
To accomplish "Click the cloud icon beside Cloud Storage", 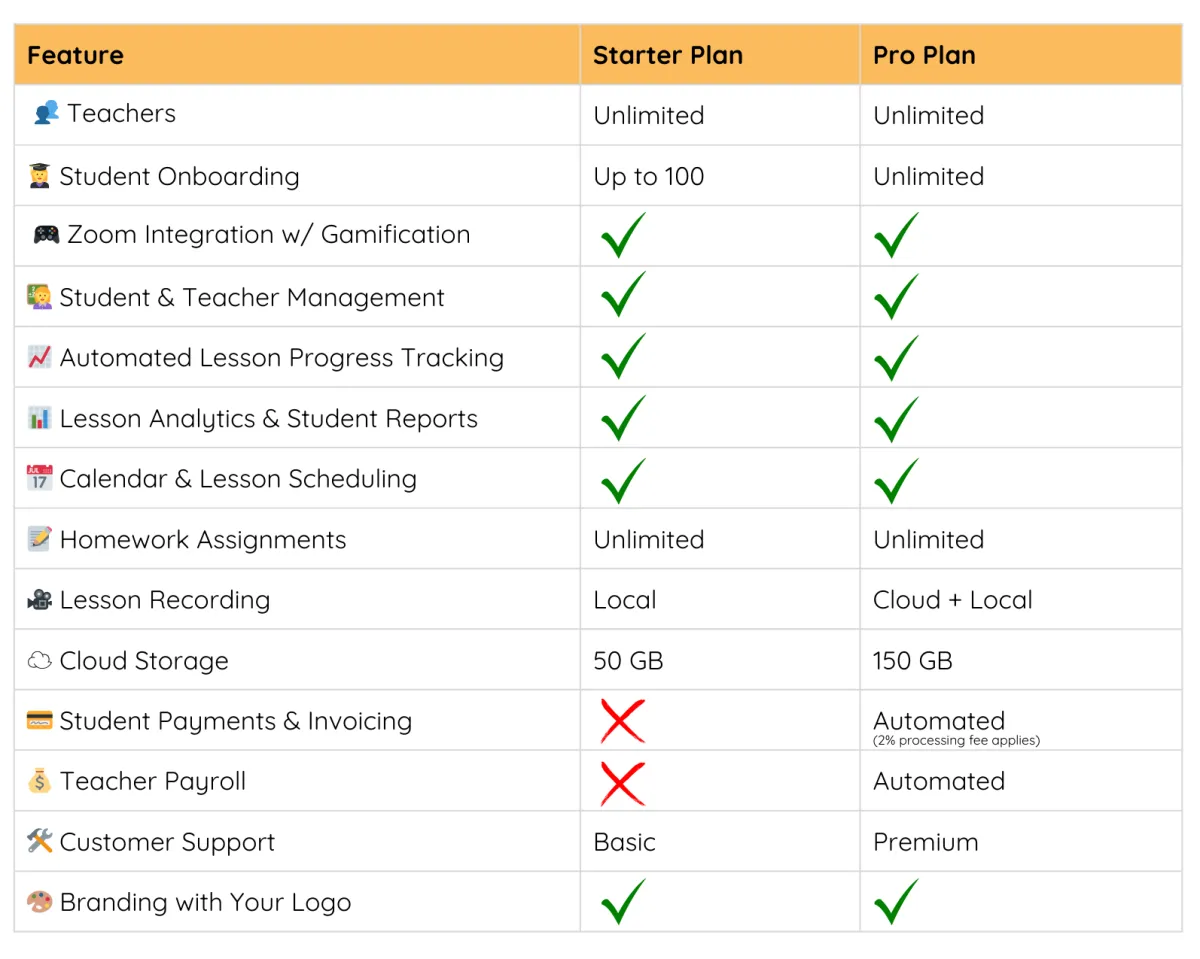I will (x=39, y=660).
